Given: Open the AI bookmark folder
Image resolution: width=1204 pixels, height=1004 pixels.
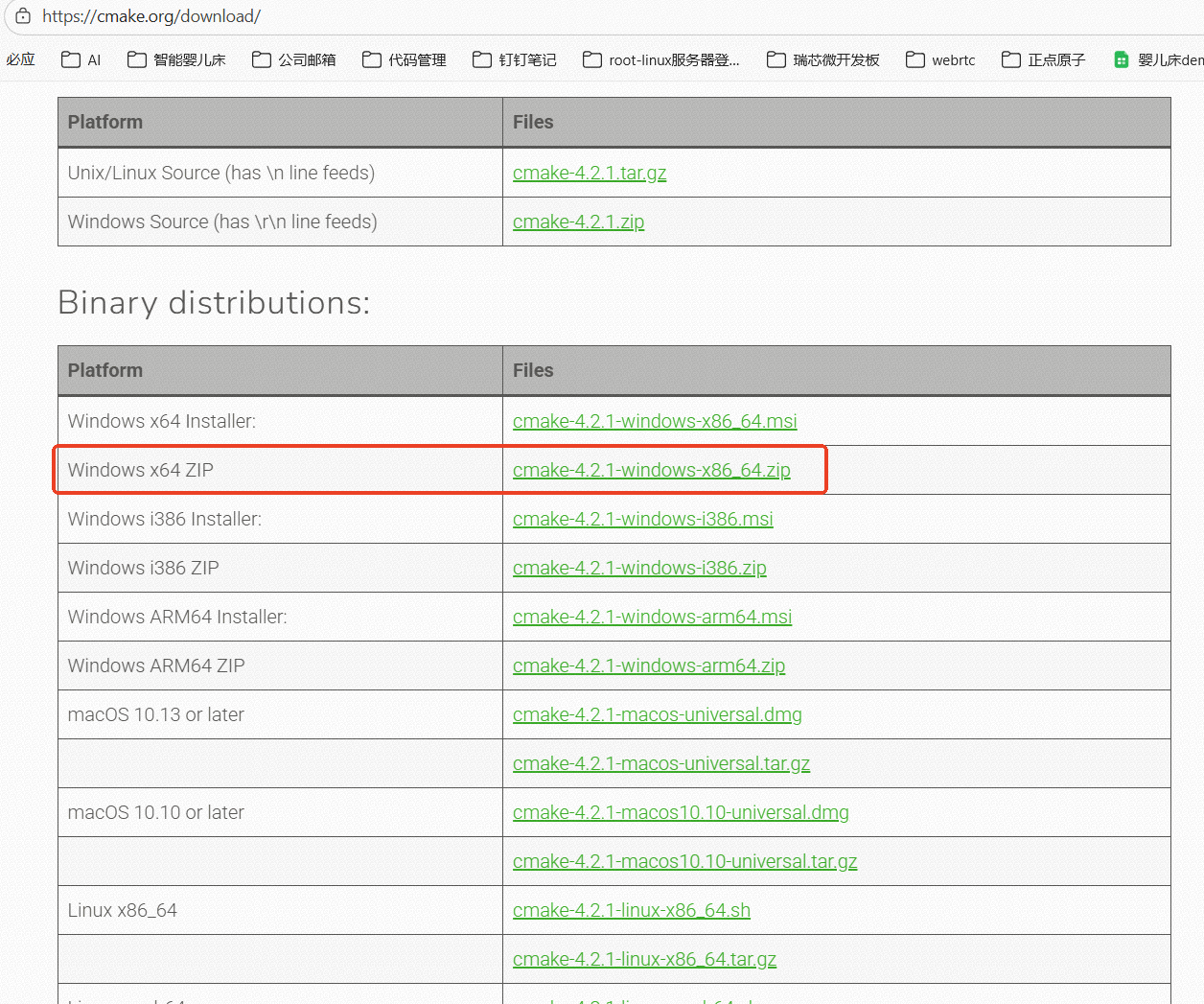Looking at the screenshot, I should tap(81, 59).
